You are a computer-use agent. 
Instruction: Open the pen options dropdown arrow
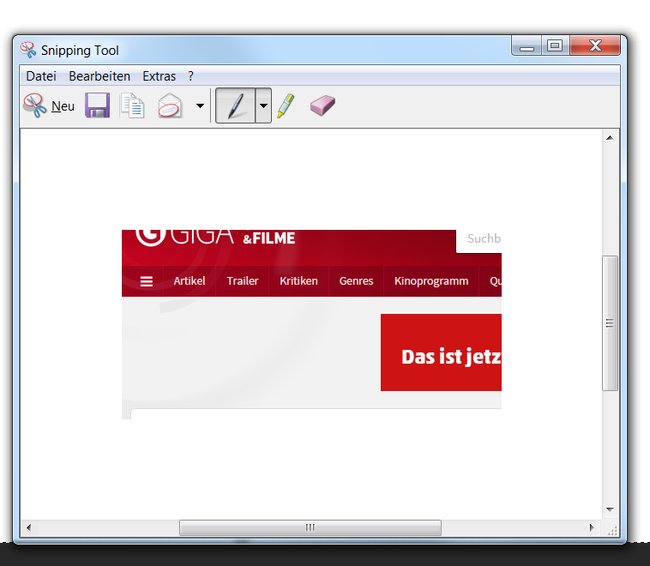263,106
